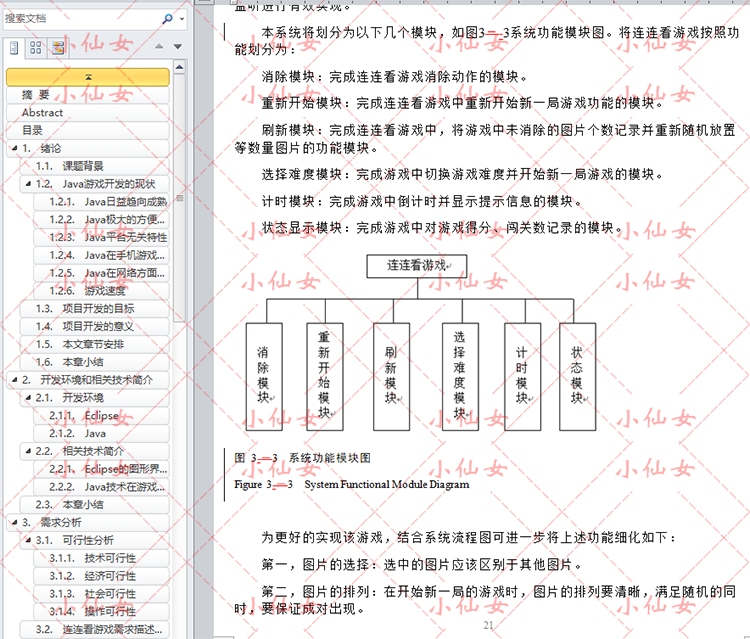
Task: Select heading 3.1.4 操作可行性
Action: pos(101,611)
